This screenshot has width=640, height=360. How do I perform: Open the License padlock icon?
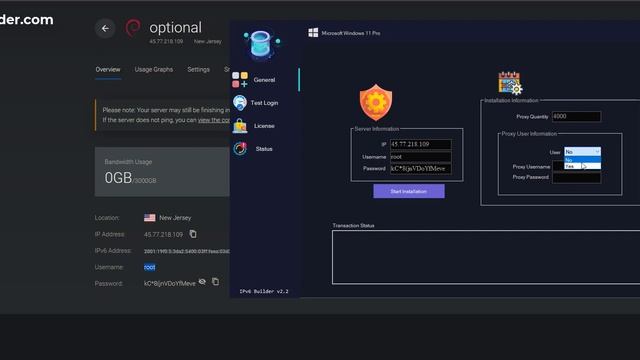pyautogui.click(x=240, y=126)
